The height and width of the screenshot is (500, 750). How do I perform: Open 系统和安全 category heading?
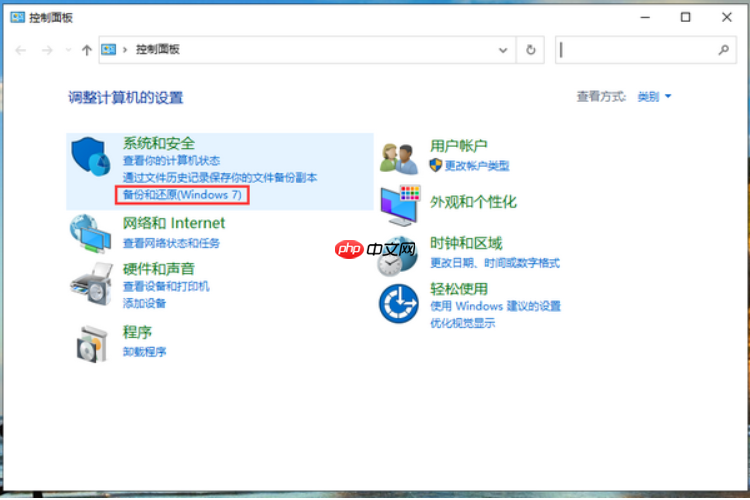point(159,143)
